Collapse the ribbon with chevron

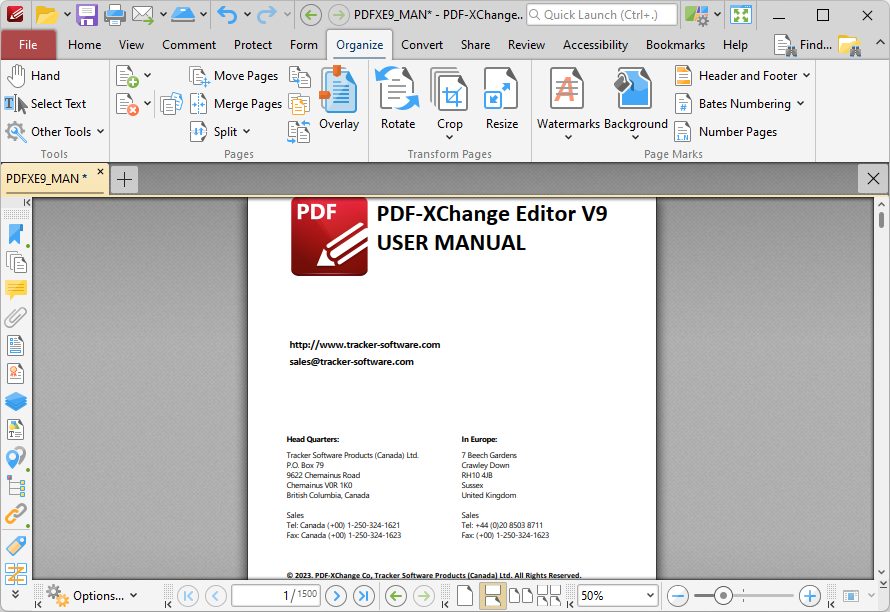879,43
